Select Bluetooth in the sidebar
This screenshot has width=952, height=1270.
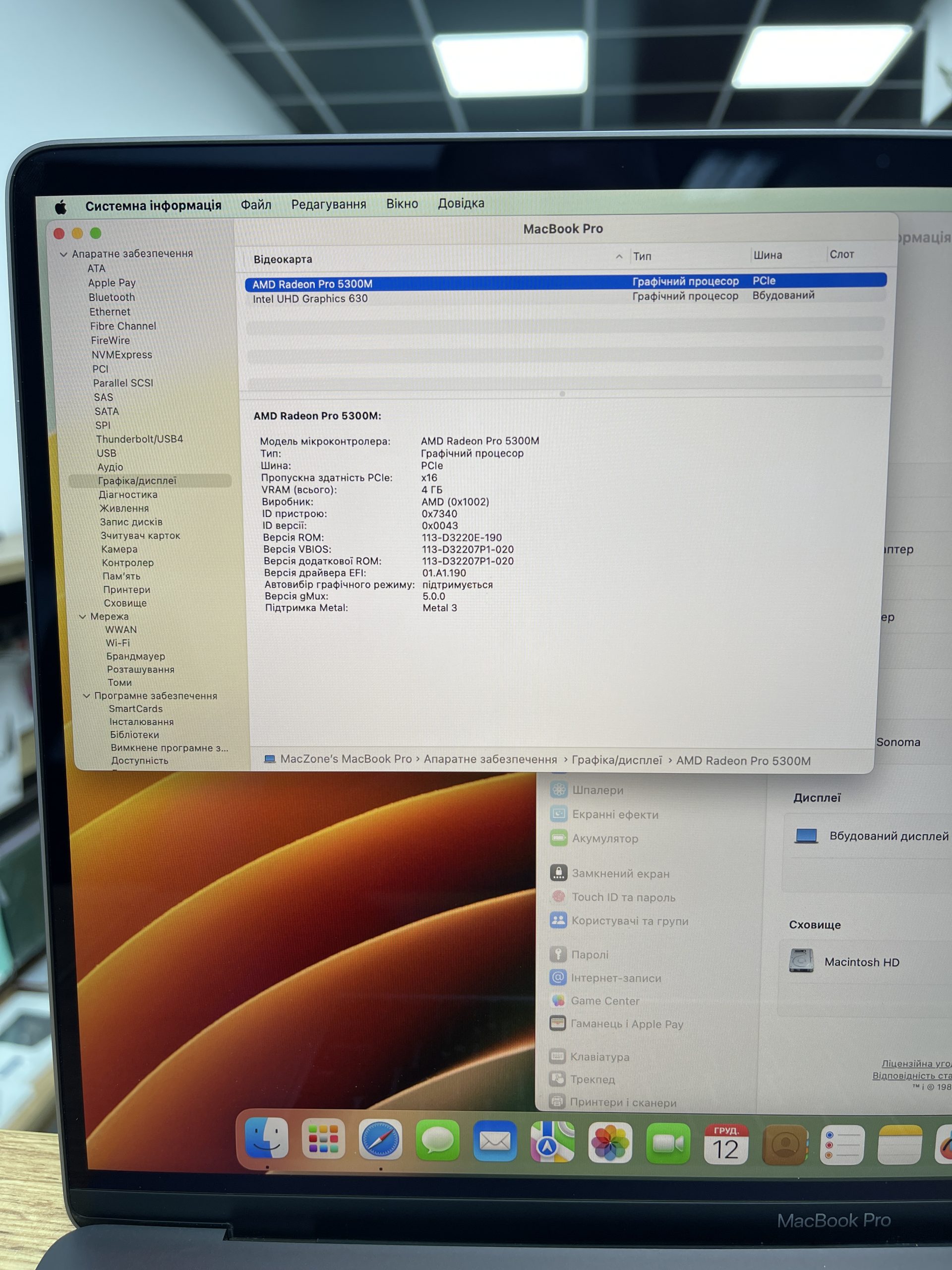(112, 297)
